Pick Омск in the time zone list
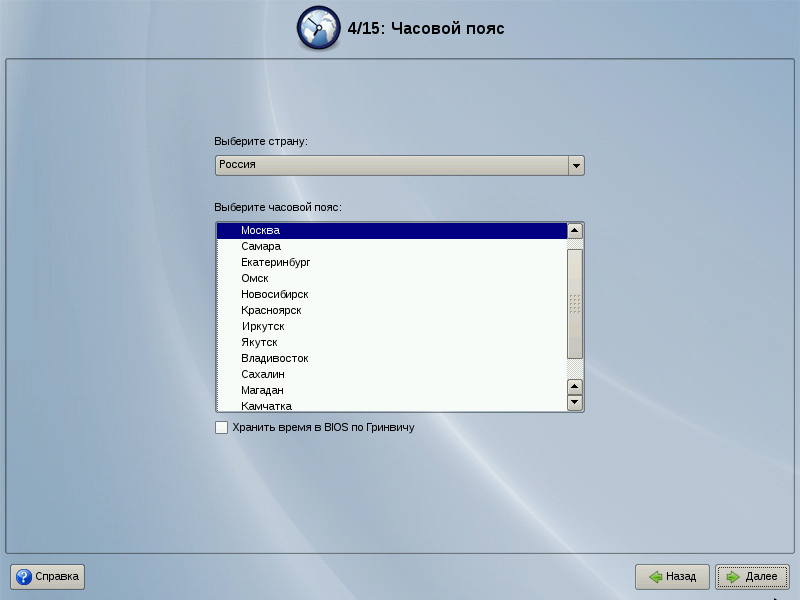This screenshot has width=800, height=600. click(x=254, y=278)
